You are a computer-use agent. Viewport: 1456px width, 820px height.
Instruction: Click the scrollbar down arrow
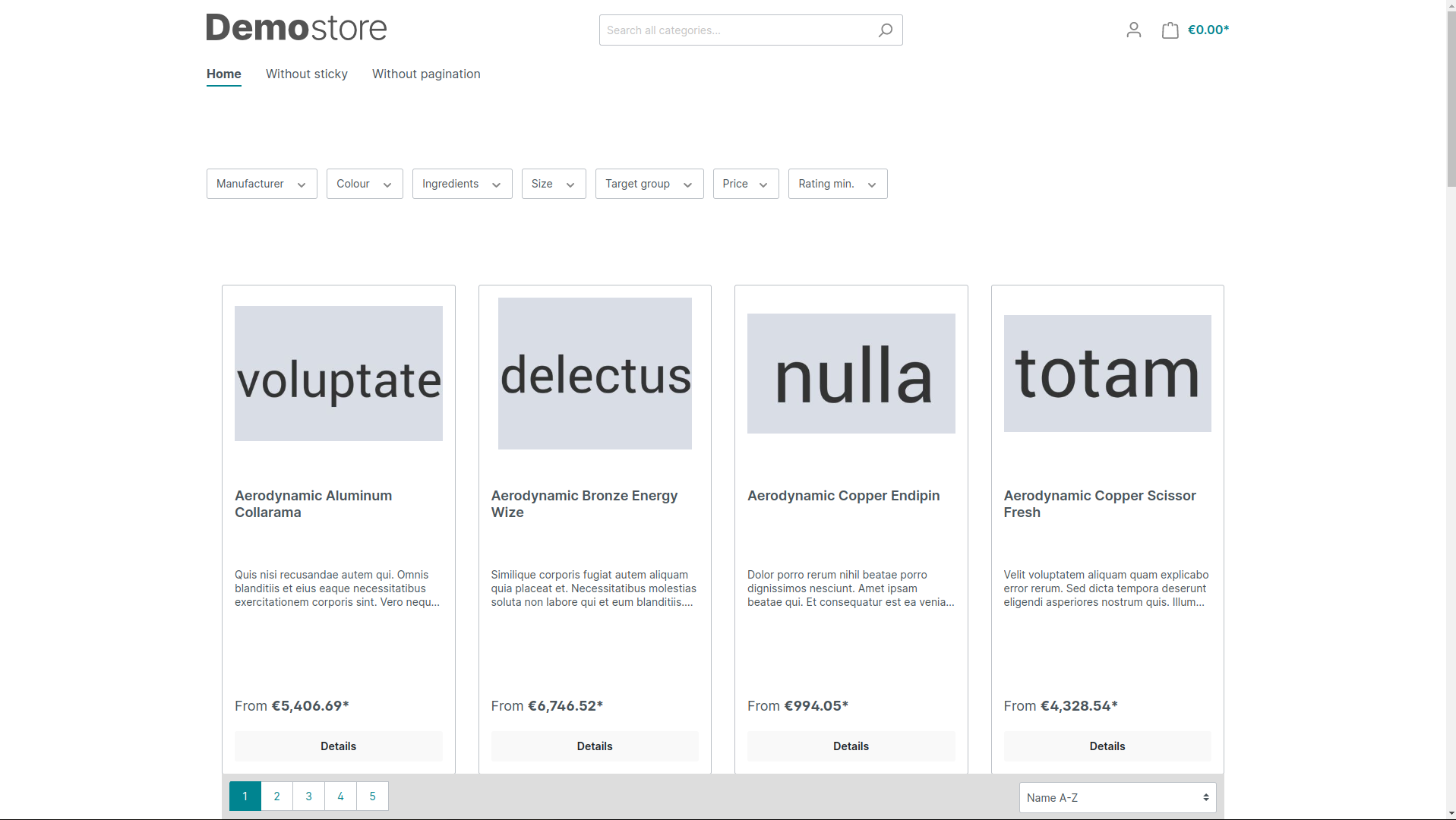click(1451, 814)
